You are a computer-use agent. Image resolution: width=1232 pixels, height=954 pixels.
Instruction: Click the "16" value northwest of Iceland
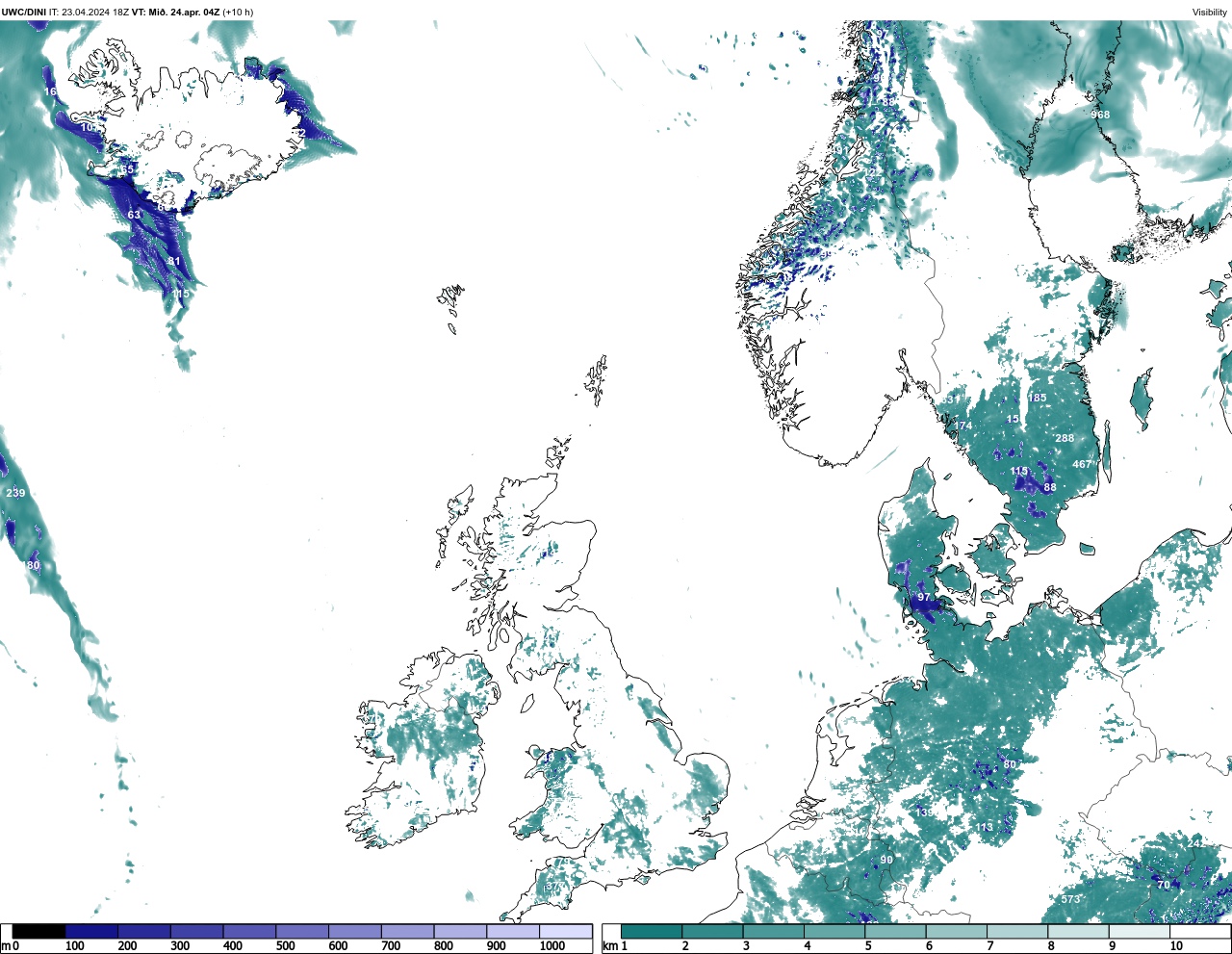[x=50, y=91]
